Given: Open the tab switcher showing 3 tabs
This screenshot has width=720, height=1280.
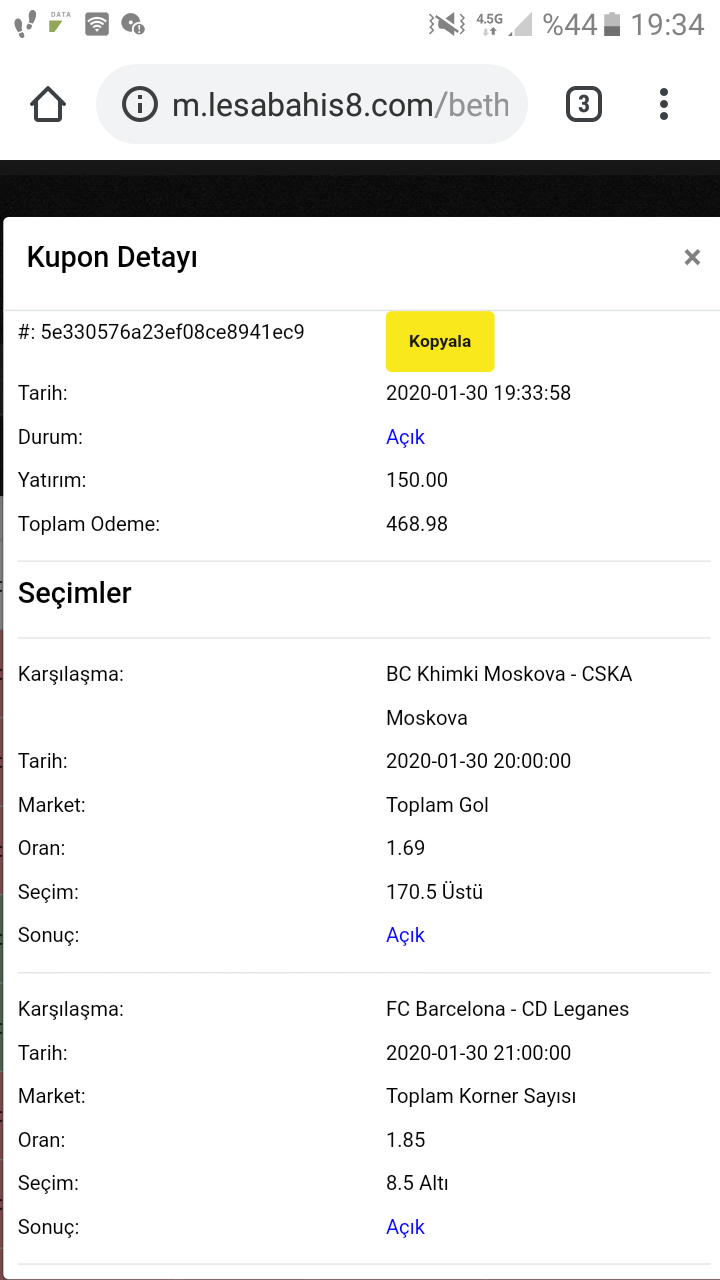Looking at the screenshot, I should click(x=584, y=104).
